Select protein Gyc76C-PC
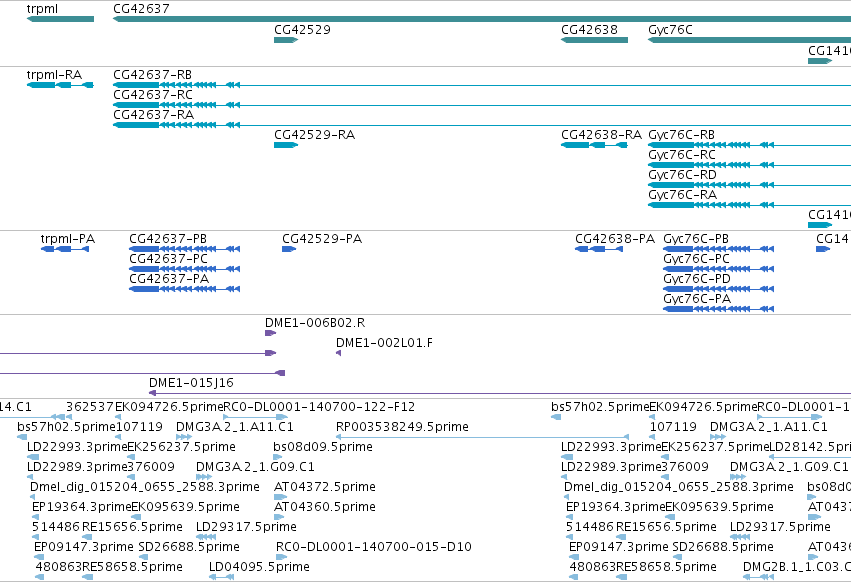The height and width of the screenshot is (582, 851). (x=719, y=269)
